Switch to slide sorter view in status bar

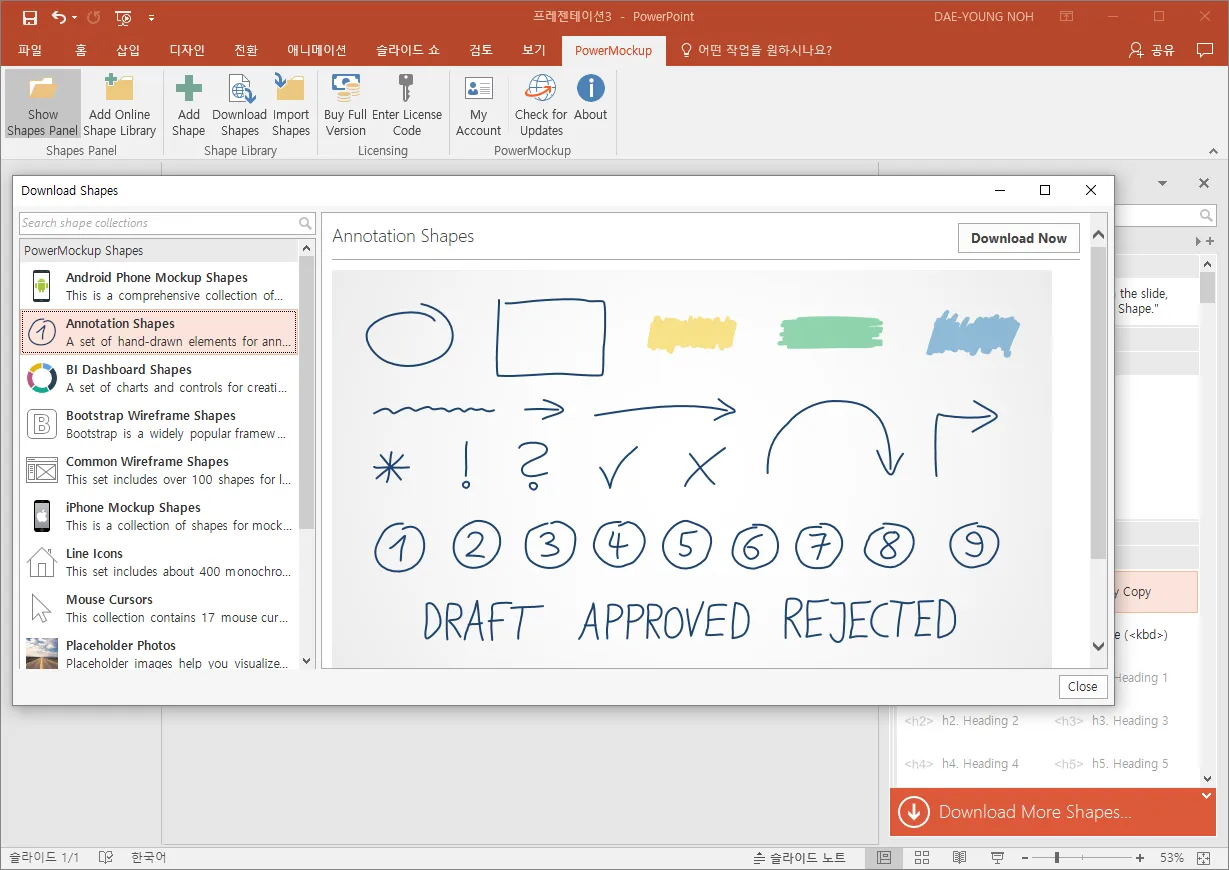click(x=922, y=858)
